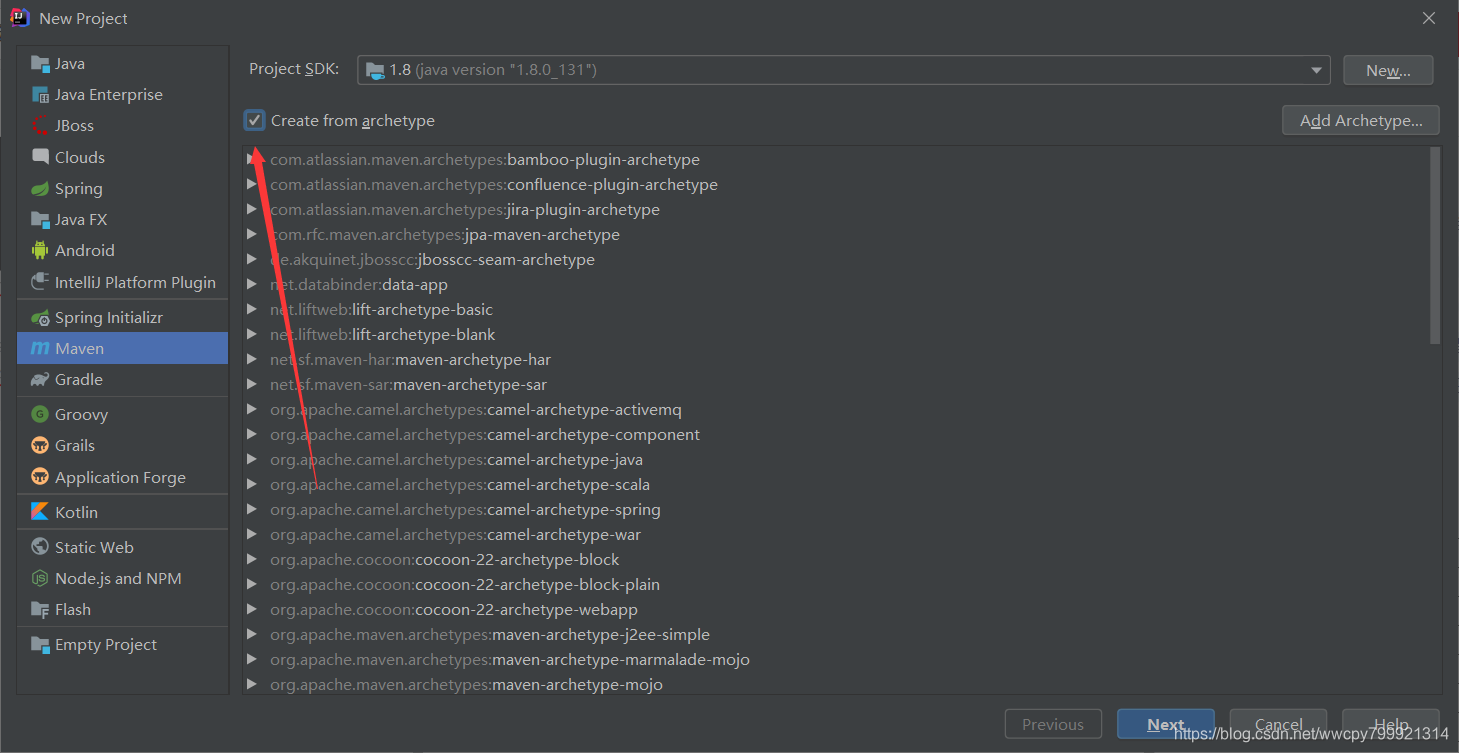The height and width of the screenshot is (753, 1459).
Task: Click the Add Archetype... button
Action: tap(1361, 120)
